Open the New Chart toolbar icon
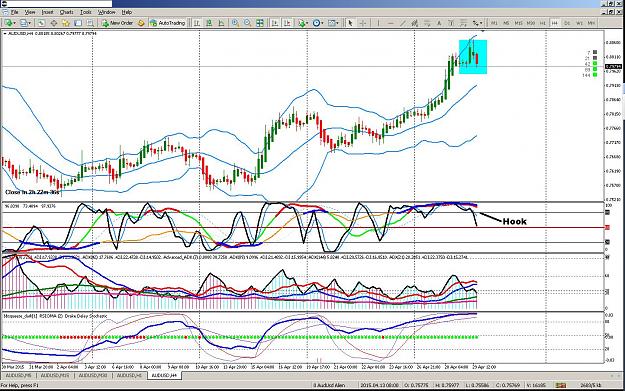 pyautogui.click(x=8, y=23)
